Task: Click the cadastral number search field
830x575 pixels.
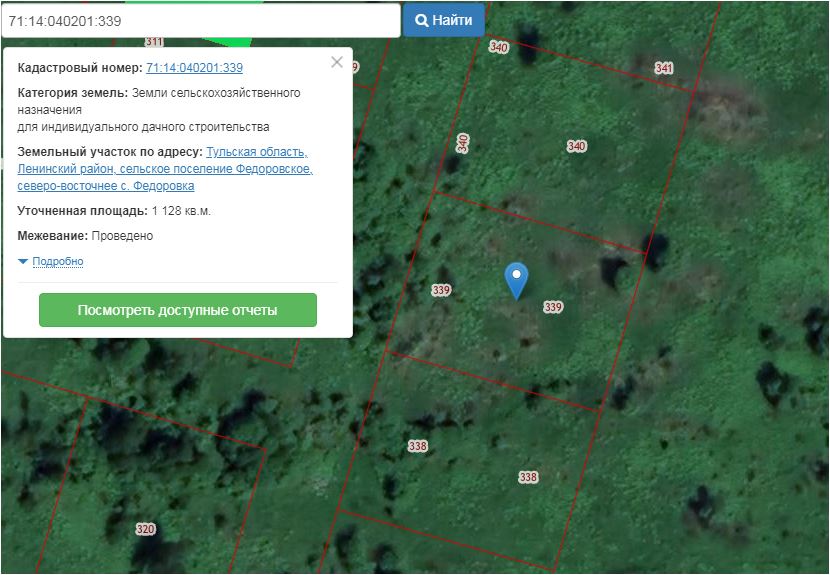Action: [x=200, y=20]
